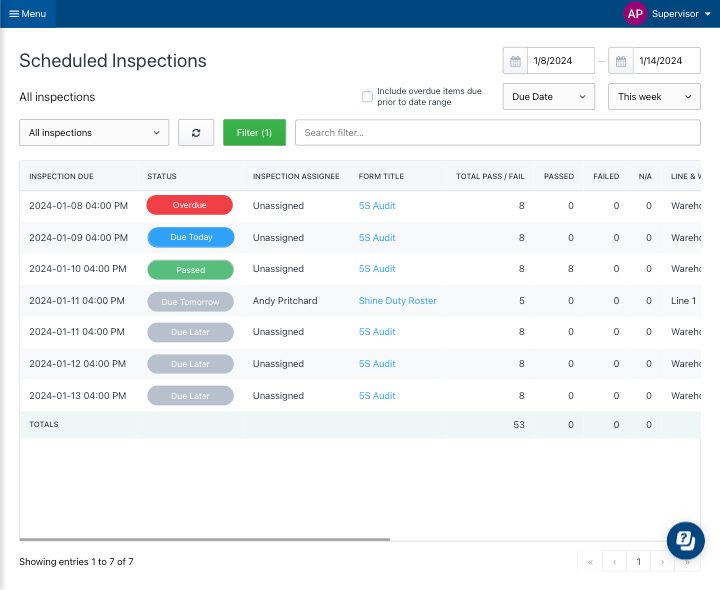720x590 pixels.
Task: Open the help chat bubble icon
Action: pyautogui.click(x=686, y=540)
